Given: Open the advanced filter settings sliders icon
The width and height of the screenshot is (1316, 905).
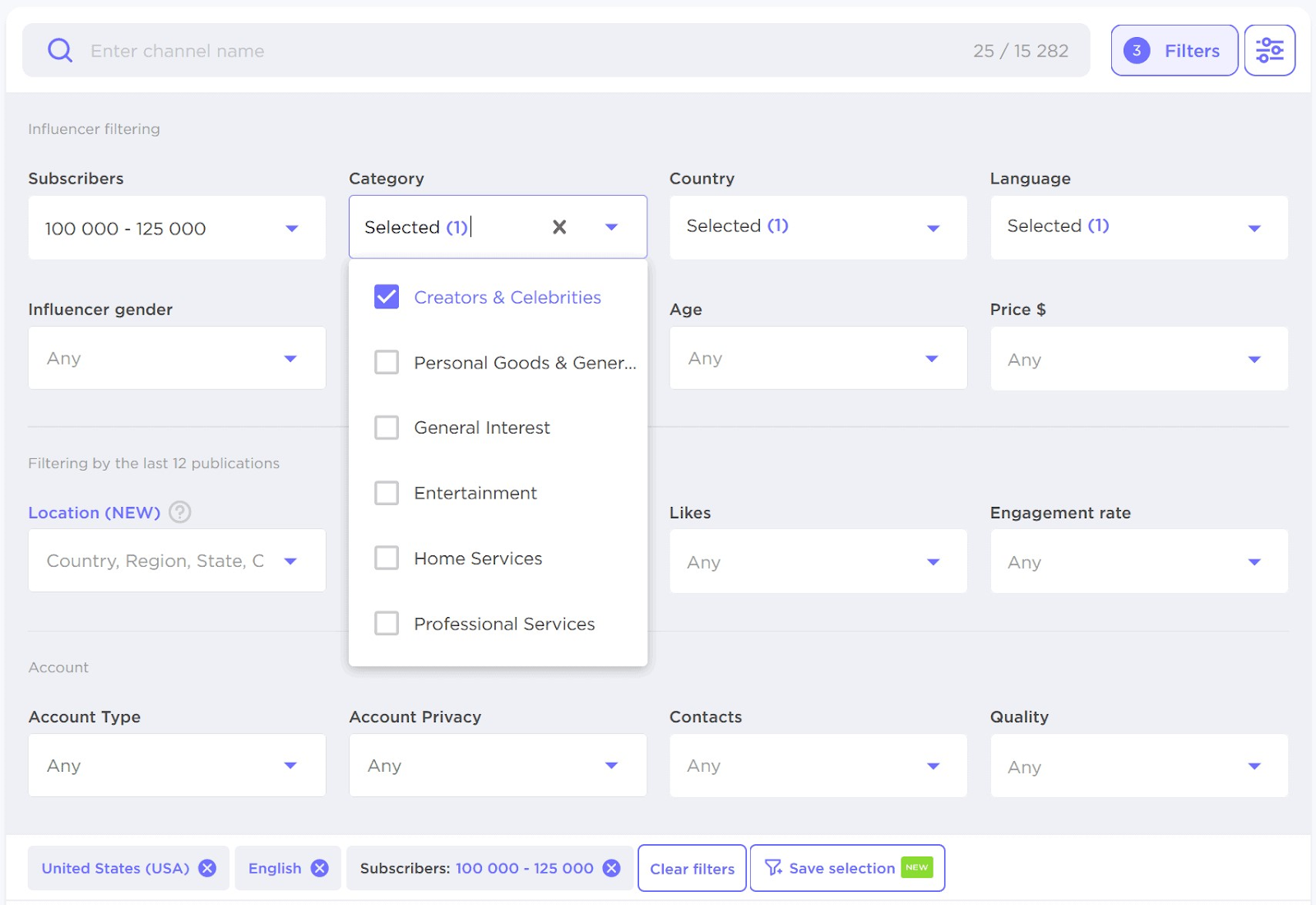Looking at the screenshot, I should pos(1269,49).
